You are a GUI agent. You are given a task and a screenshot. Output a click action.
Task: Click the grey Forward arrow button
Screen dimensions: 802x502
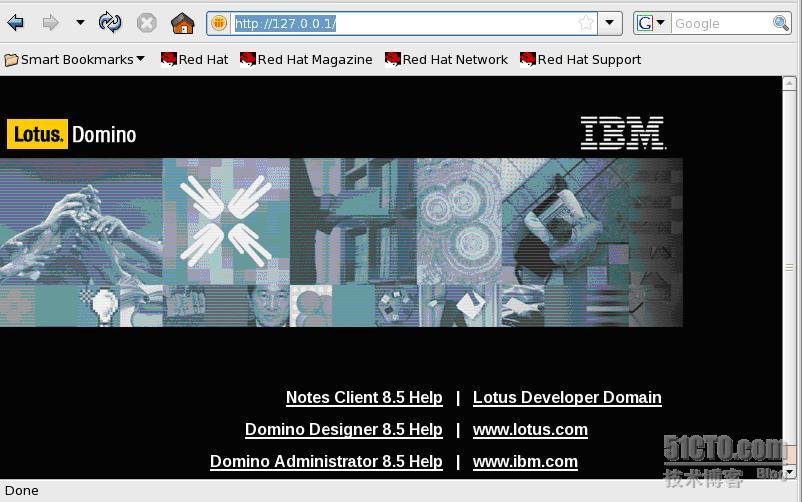(50, 23)
